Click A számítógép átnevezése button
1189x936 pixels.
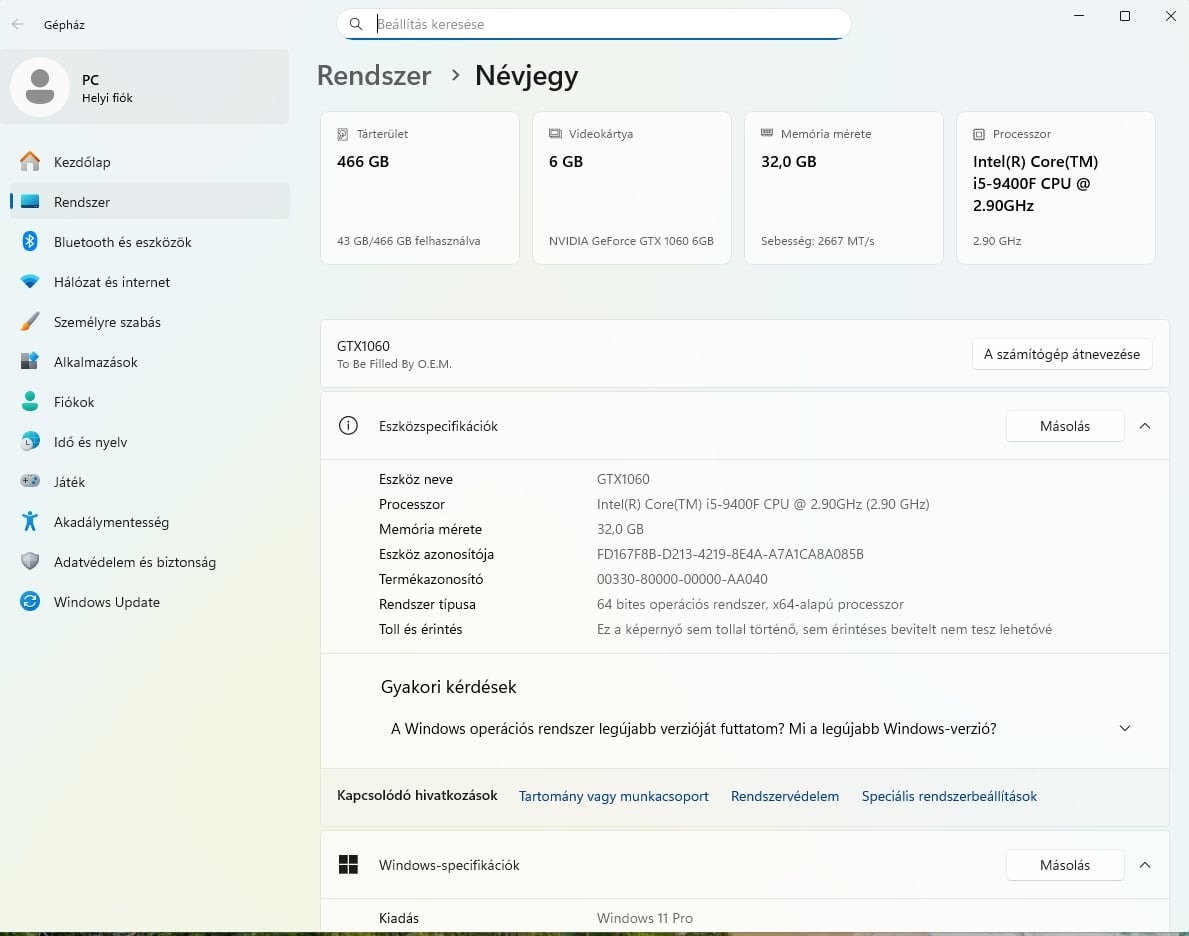[1062, 354]
